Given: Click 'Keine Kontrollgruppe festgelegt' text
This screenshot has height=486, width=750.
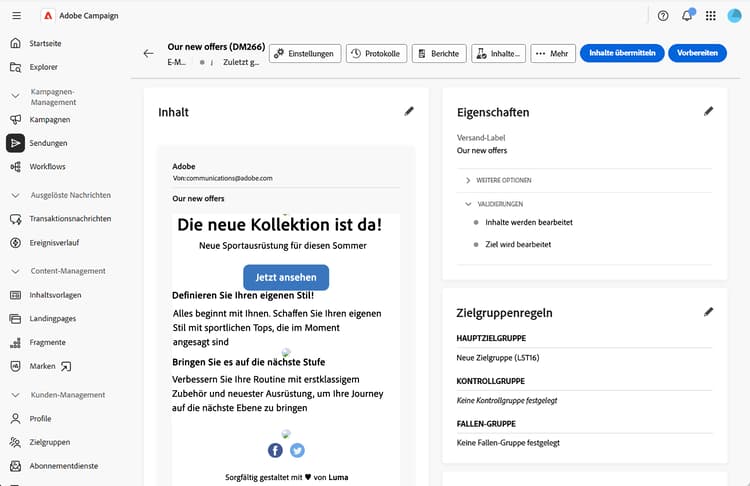Looking at the screenshot, I should click(507, 400).
